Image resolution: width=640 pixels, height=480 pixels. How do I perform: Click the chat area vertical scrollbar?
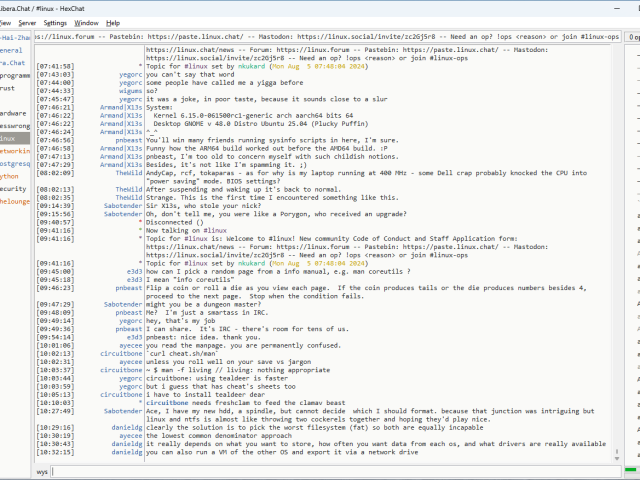(x=610, y=250)
